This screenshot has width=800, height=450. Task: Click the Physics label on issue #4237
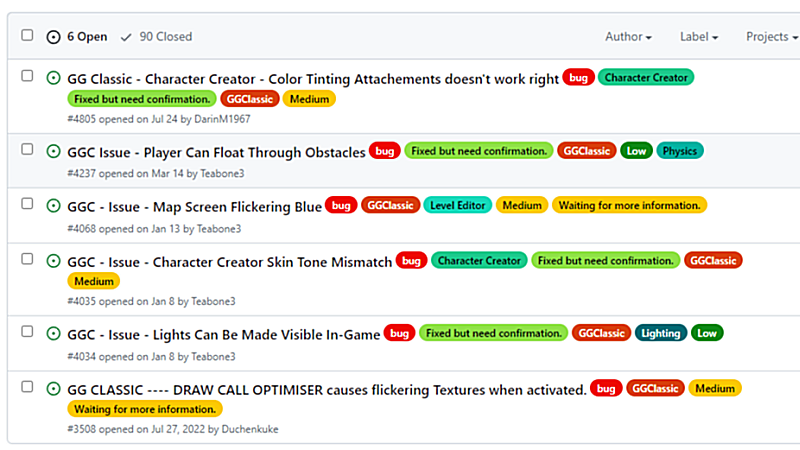(x=680, y=151)
